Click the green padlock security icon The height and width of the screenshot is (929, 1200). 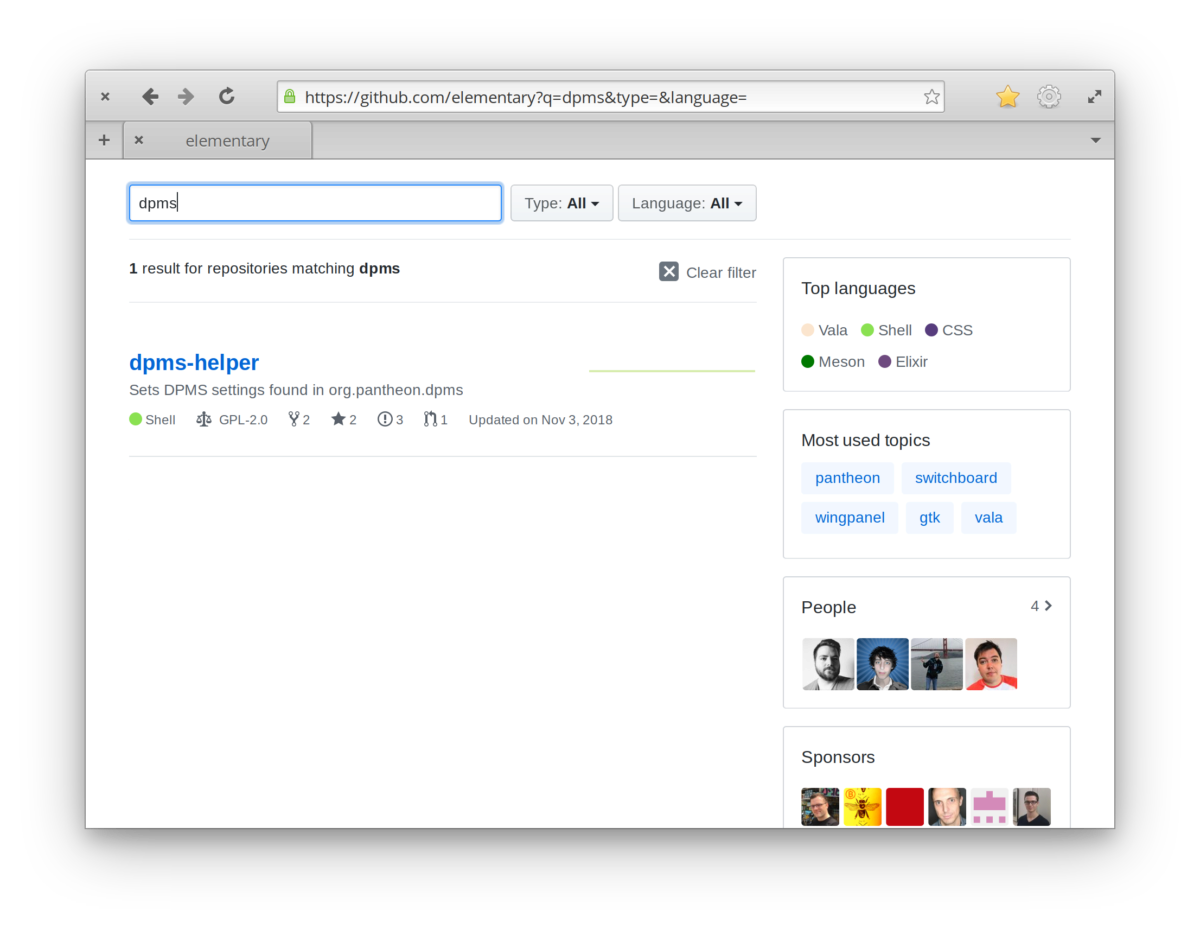[290, 96]
